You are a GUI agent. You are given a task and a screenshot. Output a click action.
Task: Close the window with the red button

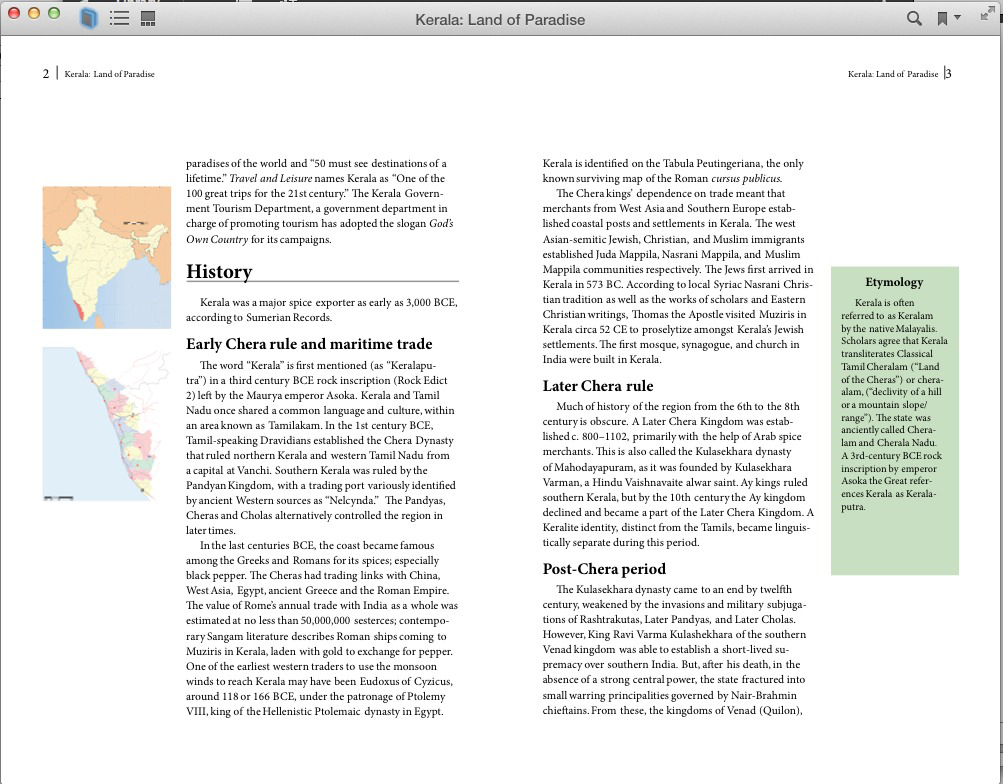click(x=13, y=13)
